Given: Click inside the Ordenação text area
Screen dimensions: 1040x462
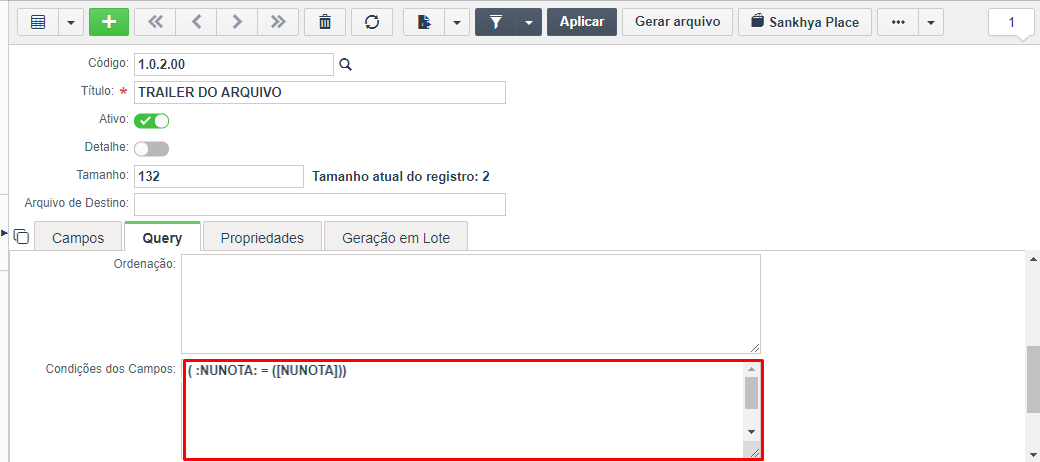Looking at the screenshot, I should [471, 304].
